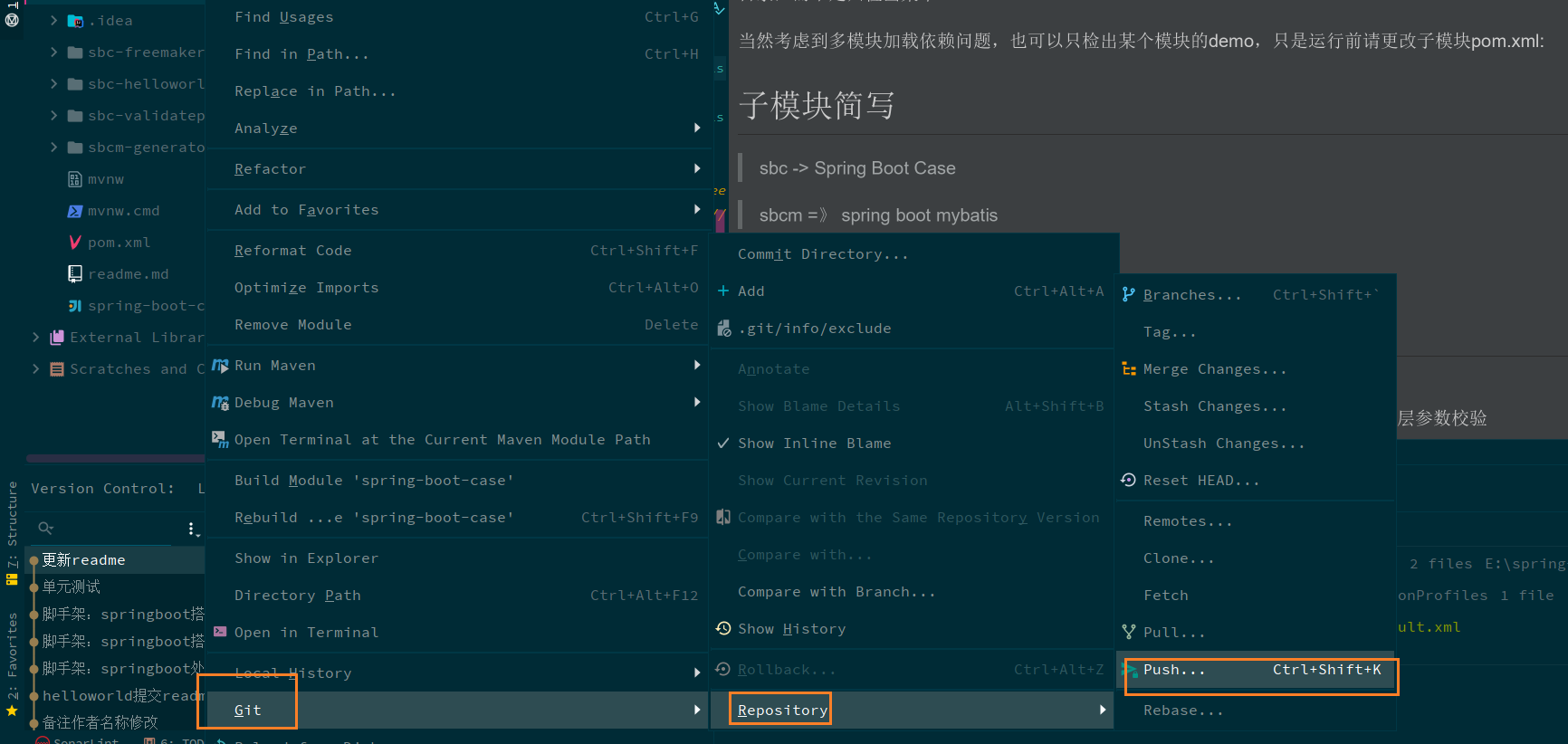
Task: Select Remove Module
Action: tap(457, 325)
